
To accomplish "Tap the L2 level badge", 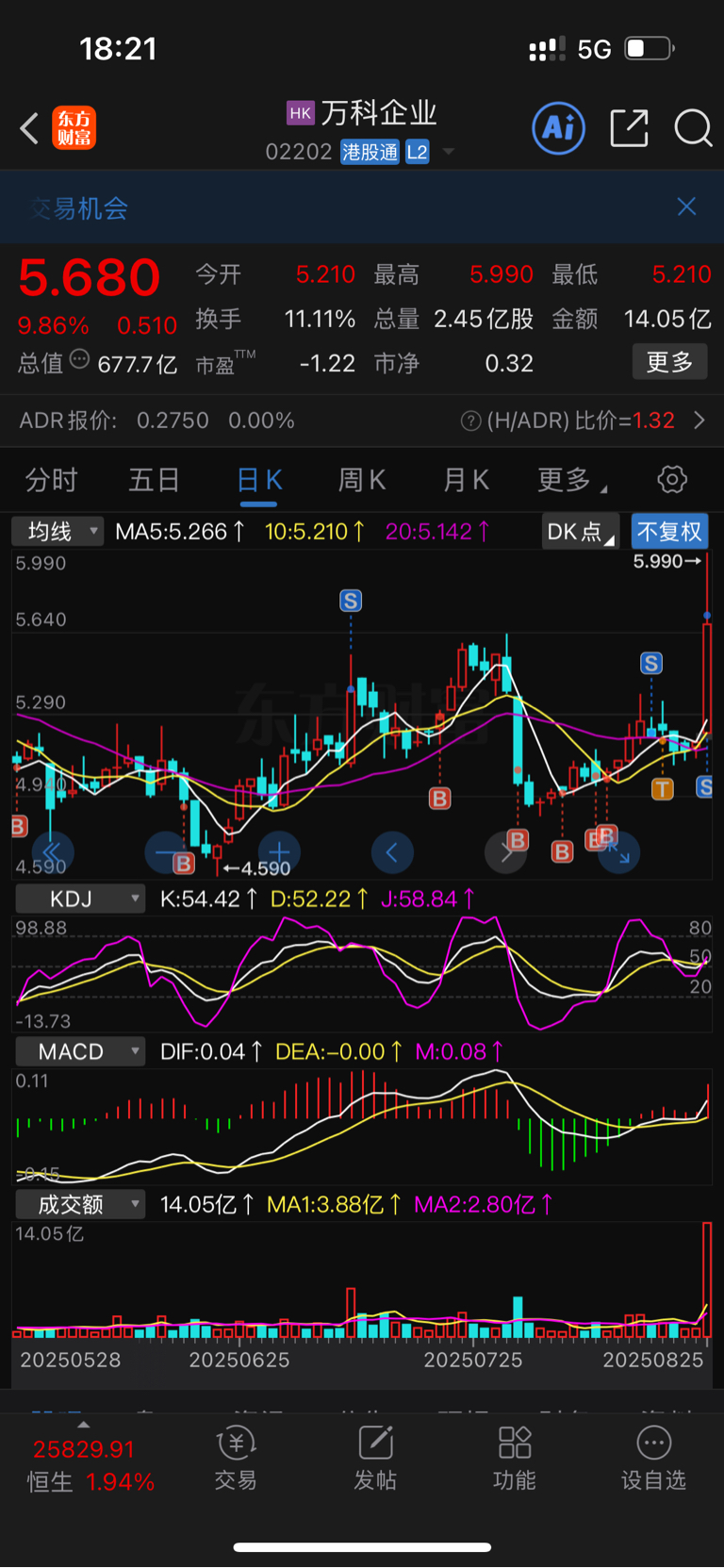I will pos(418,152).
